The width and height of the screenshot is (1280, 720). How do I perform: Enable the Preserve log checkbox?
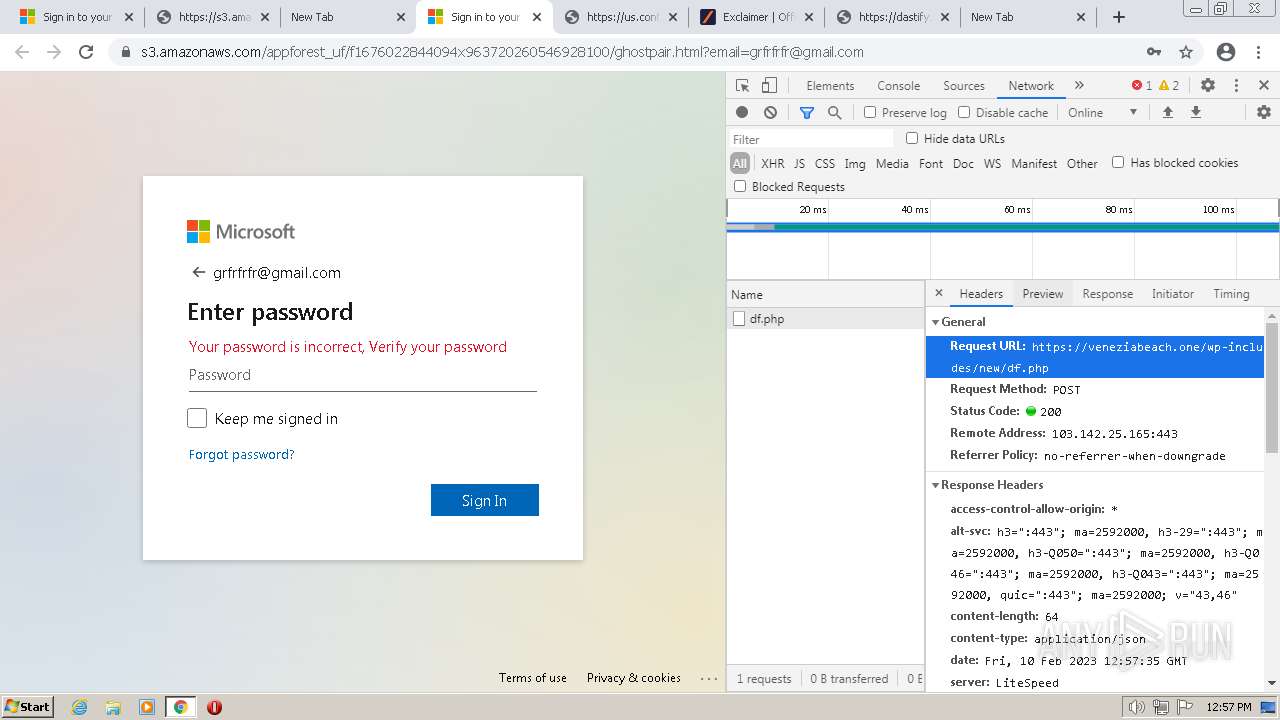870,113
